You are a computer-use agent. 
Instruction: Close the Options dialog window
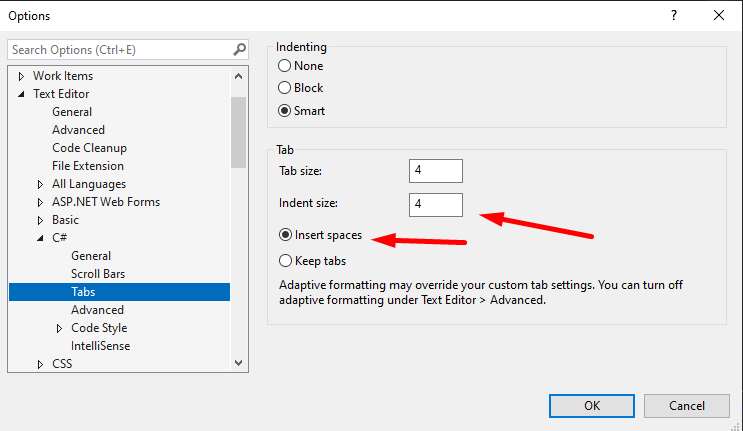click(719, 15)
